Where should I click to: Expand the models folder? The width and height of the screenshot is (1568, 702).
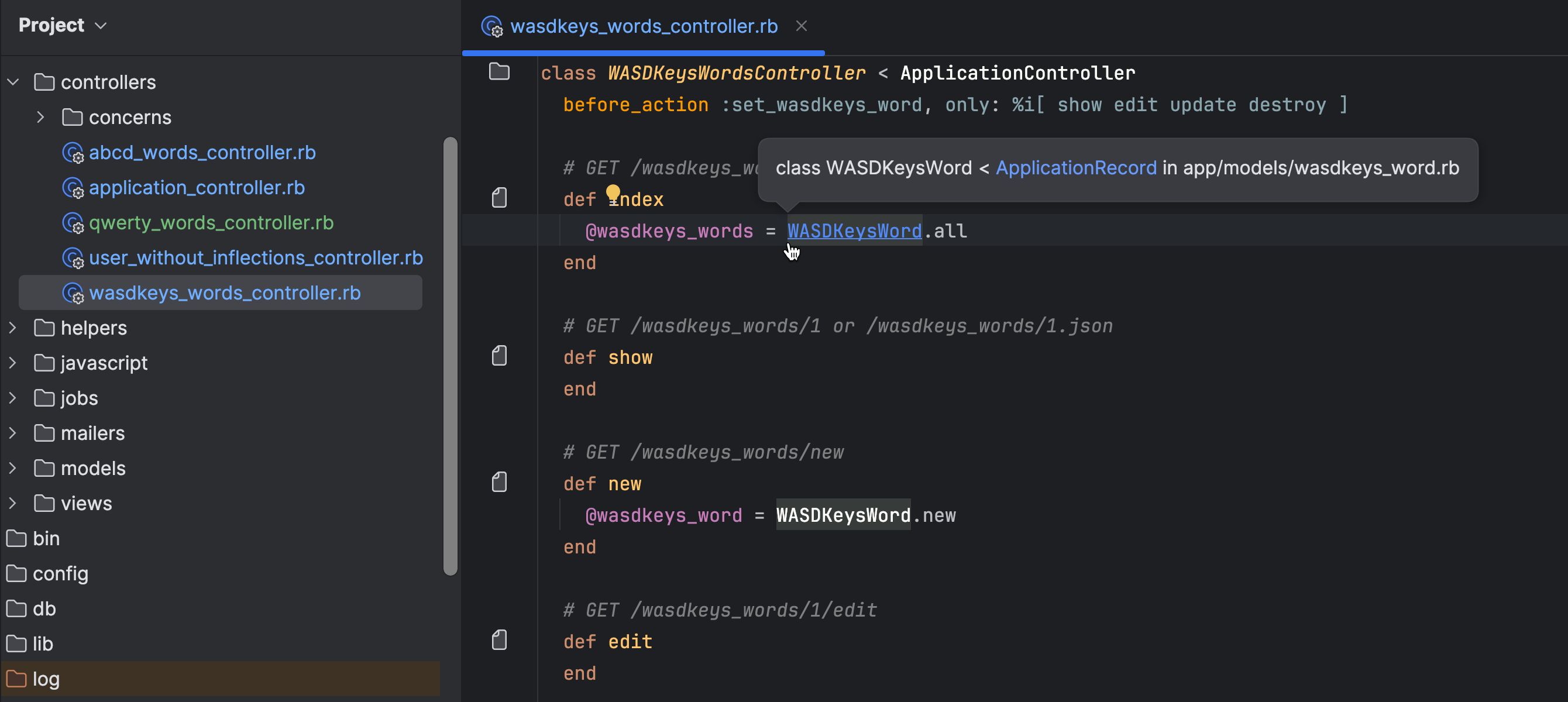click(13, 467)
